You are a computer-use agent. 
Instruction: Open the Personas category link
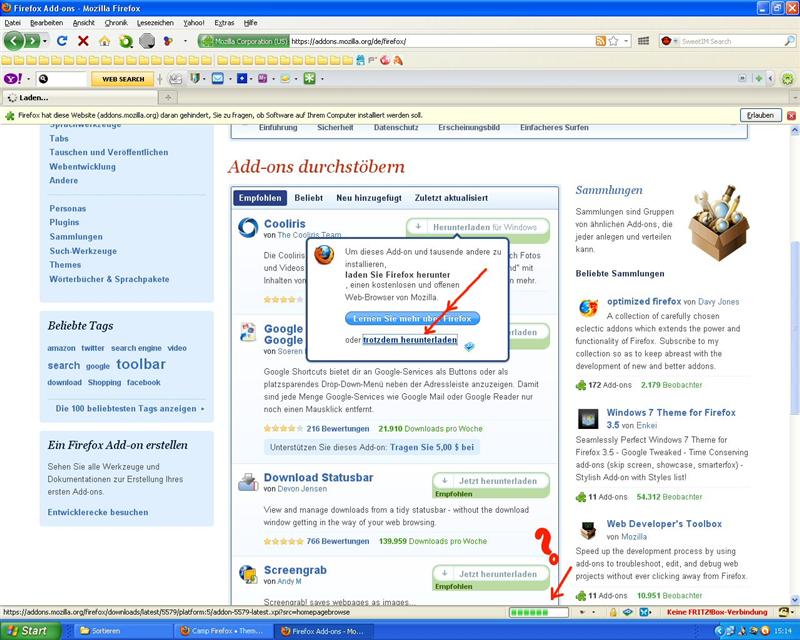tap(68, 208)
